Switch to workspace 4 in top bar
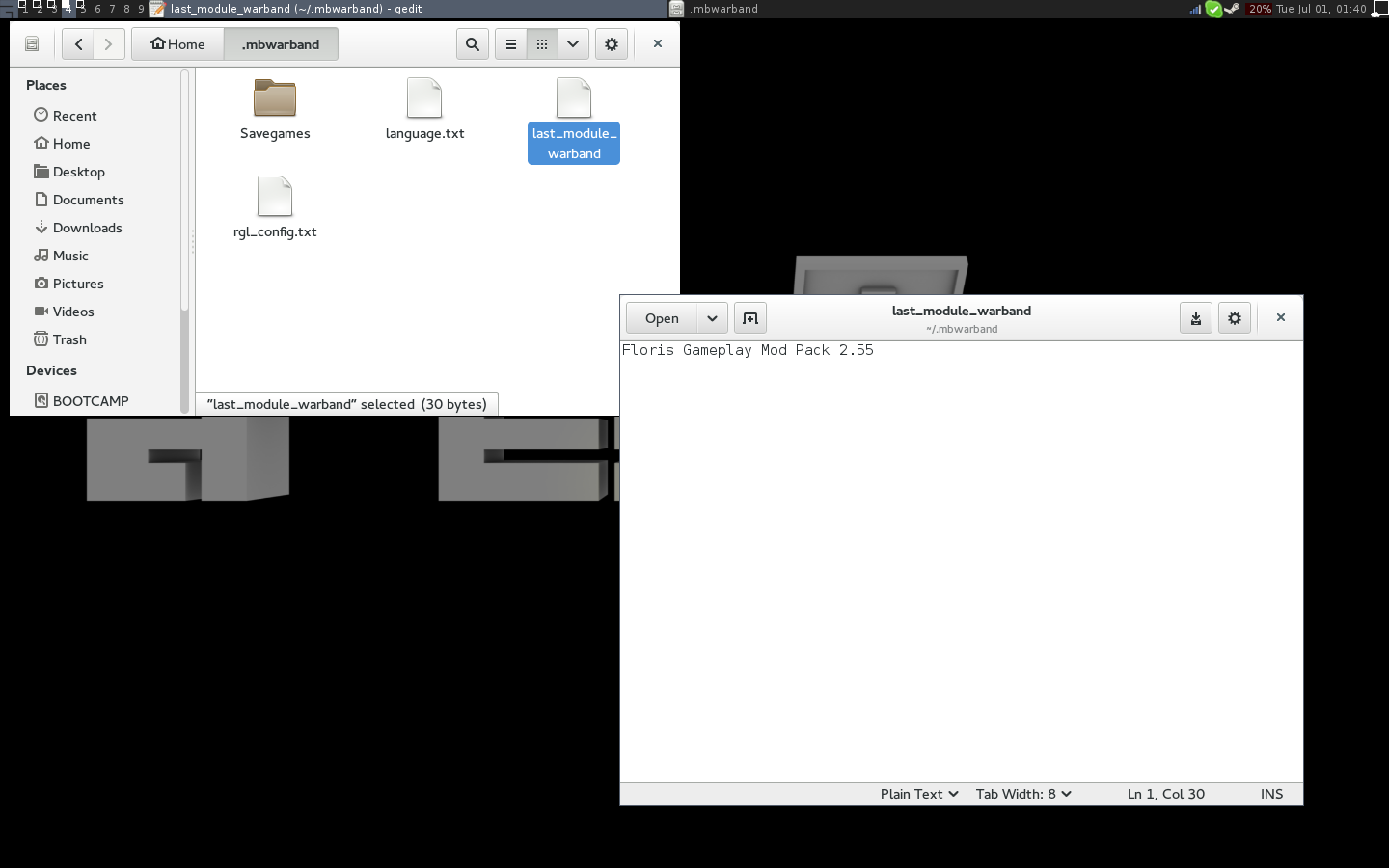Screen dimensions: 1389x868 (68, 7)
